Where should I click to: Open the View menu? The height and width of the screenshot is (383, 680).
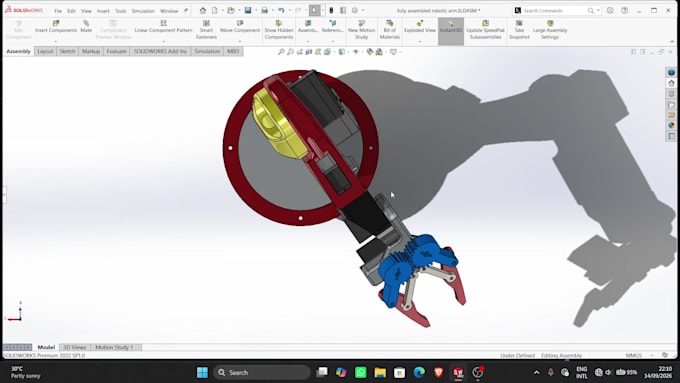click(86, 11)
